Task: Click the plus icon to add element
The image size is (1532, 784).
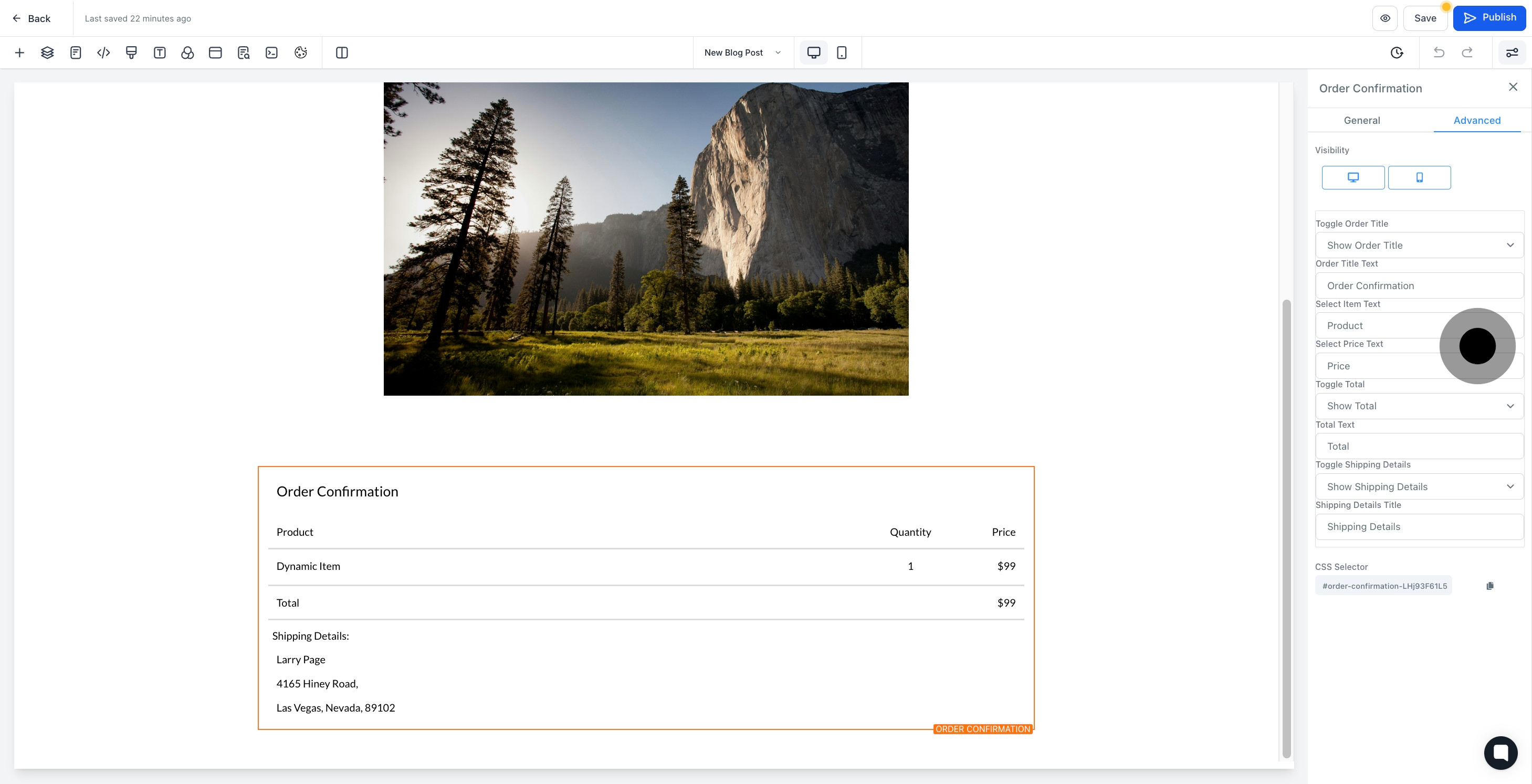Action: pos(19,53)
